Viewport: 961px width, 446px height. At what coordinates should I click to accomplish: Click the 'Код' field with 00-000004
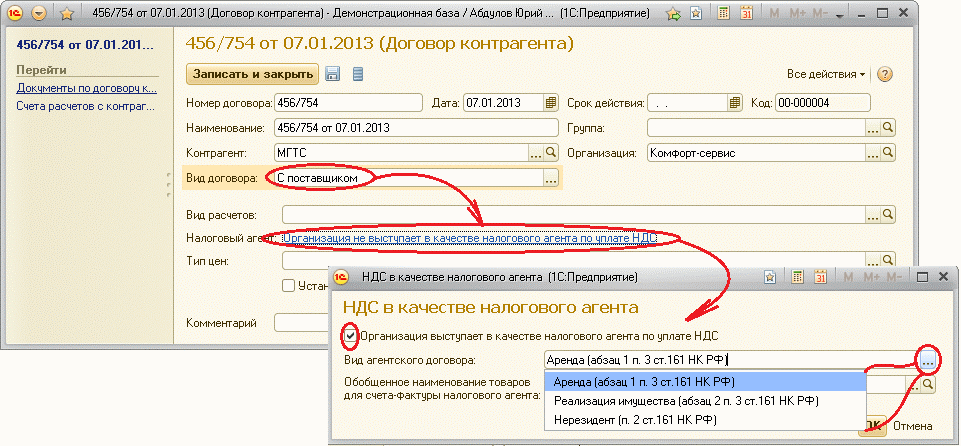(x=822, y=103)
